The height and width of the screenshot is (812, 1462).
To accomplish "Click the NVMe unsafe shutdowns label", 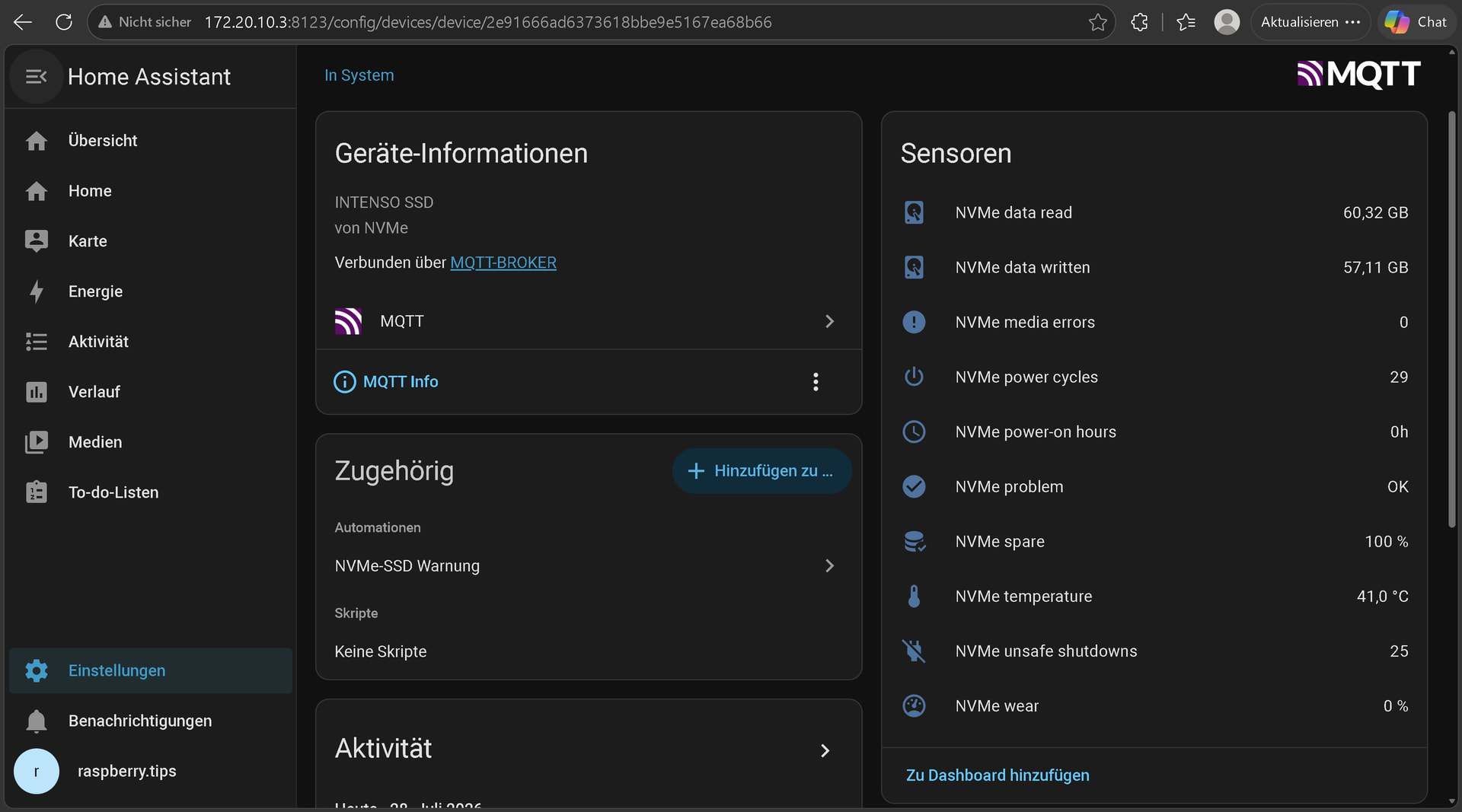I will (x=1046, y=651).
